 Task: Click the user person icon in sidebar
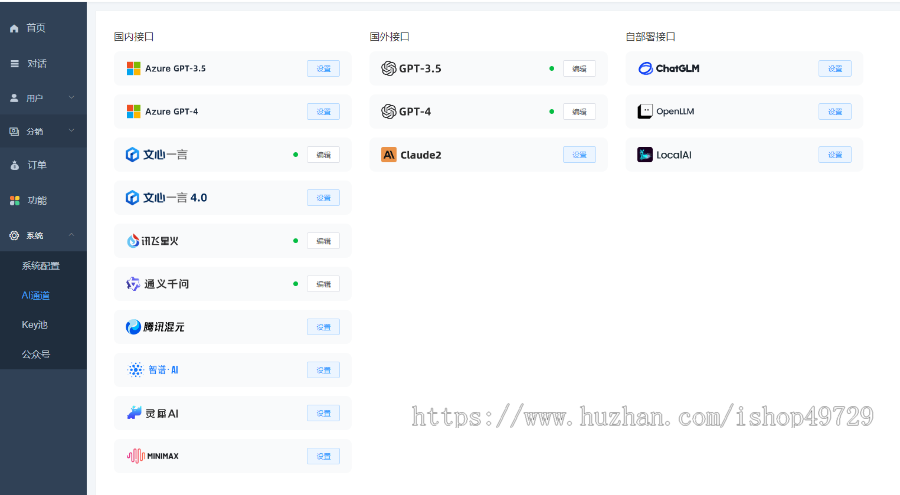coord(14,98)
